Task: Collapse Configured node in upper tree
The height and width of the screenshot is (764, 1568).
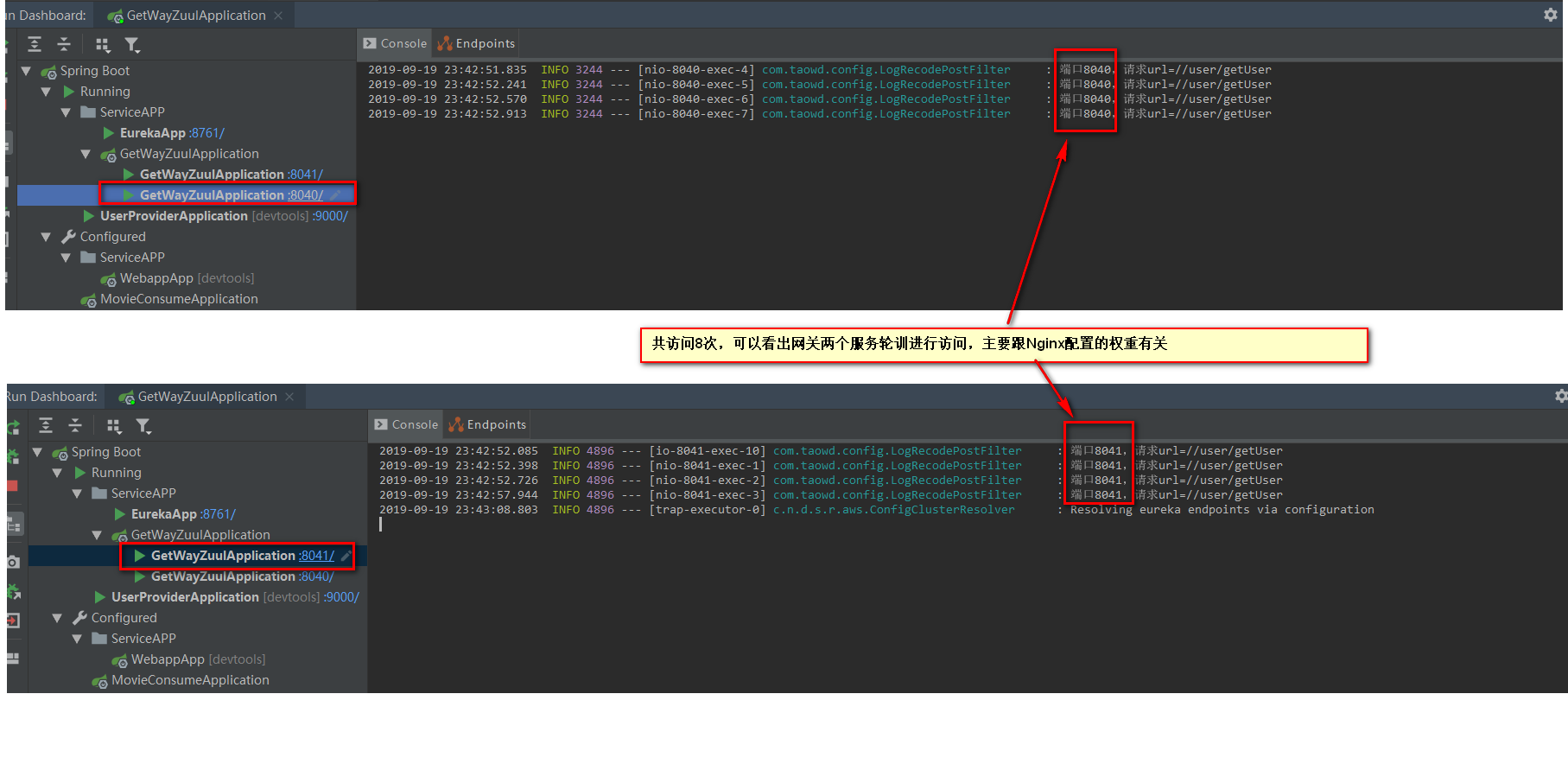Action: (46, 237)
